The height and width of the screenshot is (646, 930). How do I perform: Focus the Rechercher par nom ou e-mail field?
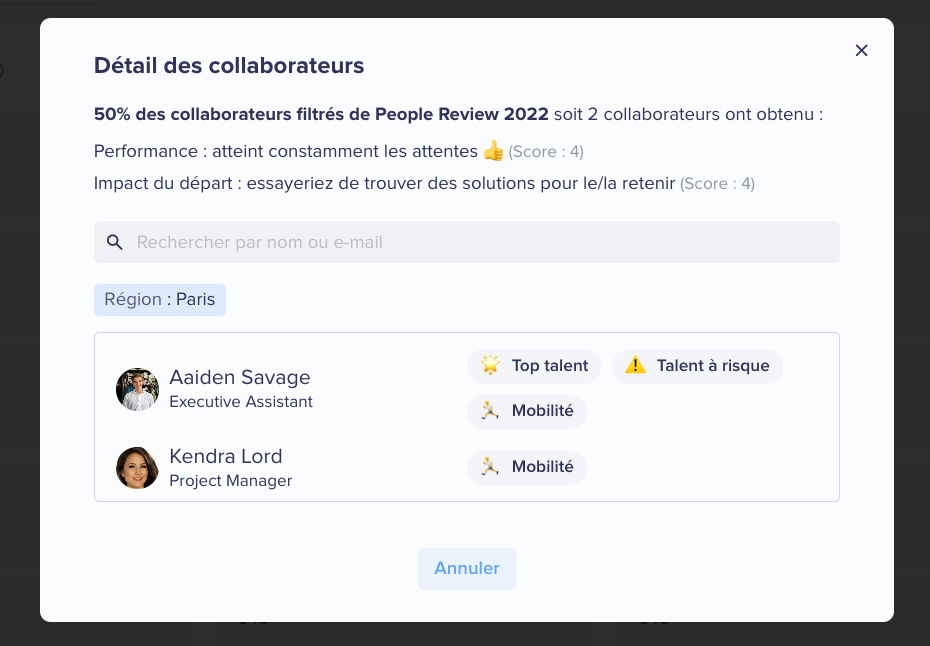[467, 242]
